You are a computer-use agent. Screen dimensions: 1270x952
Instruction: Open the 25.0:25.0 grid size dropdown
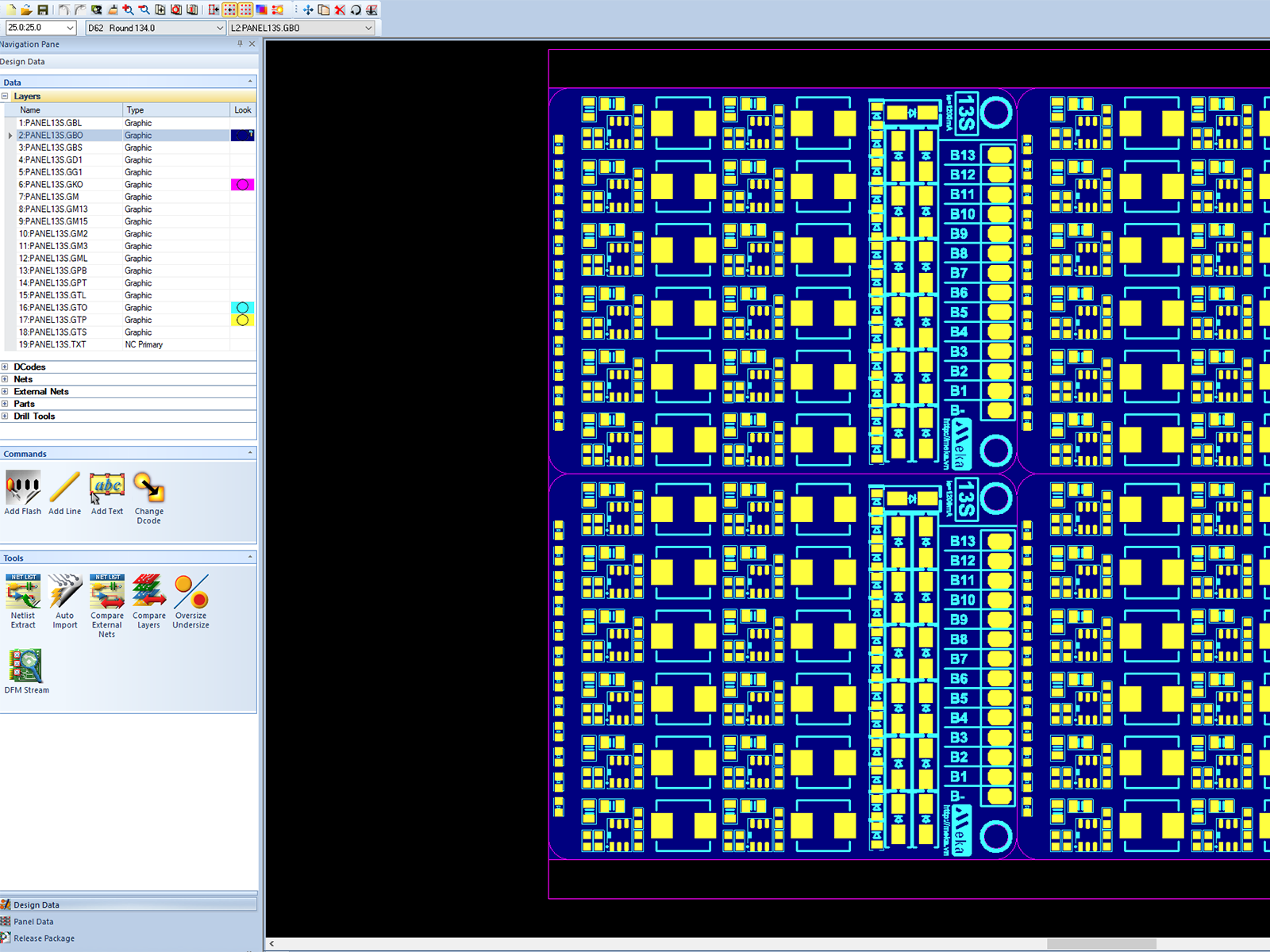click(70, 28)
